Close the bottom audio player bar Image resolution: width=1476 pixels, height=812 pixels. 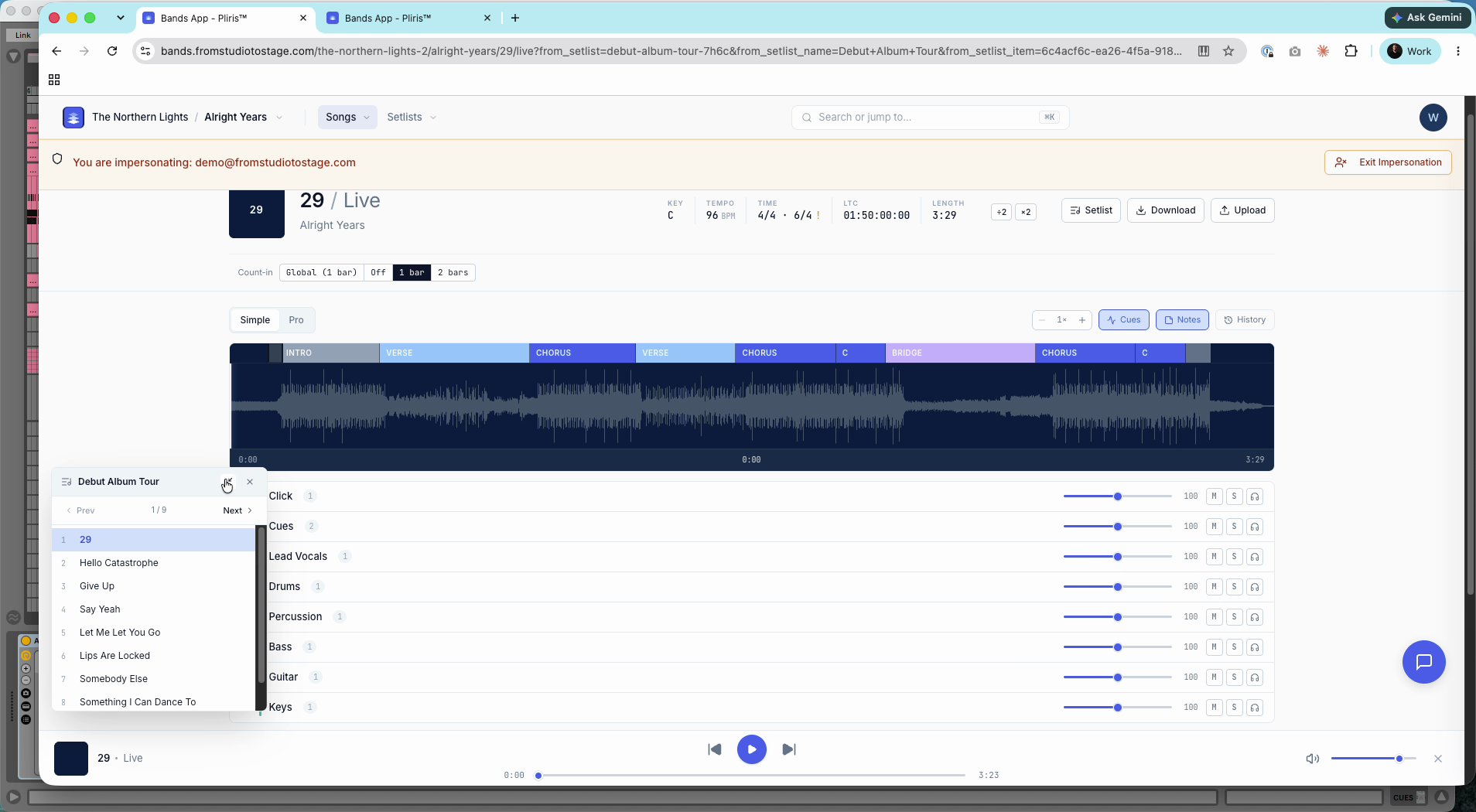point(1438,759)
